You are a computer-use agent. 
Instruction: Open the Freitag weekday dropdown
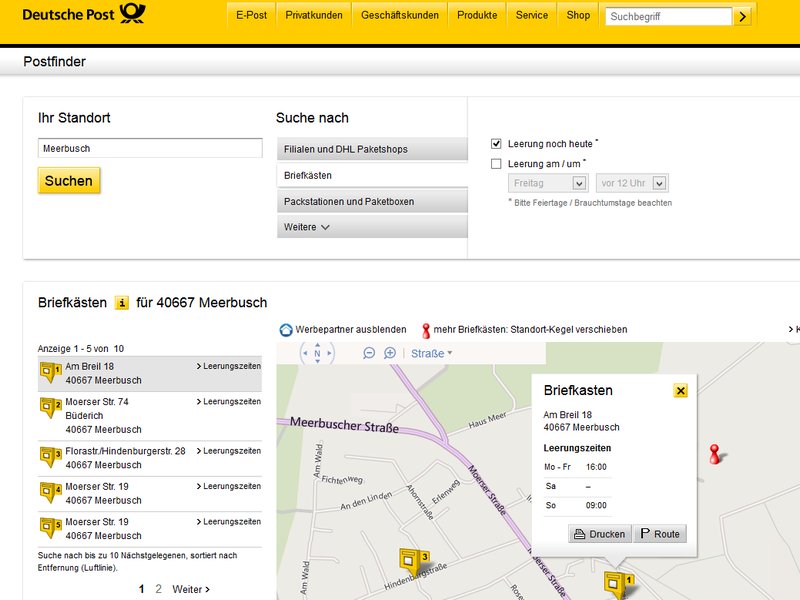click(548, 183)
